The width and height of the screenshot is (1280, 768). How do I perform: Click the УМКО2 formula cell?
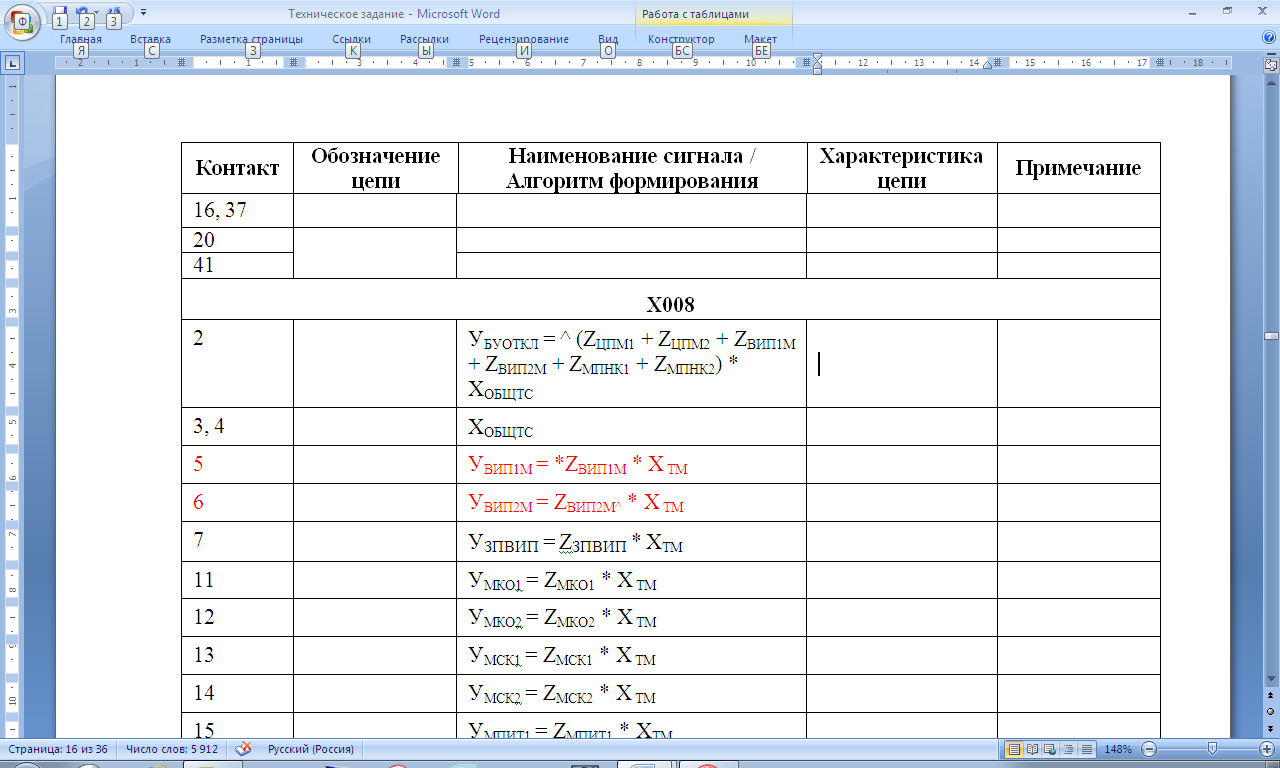coord(632,618)
